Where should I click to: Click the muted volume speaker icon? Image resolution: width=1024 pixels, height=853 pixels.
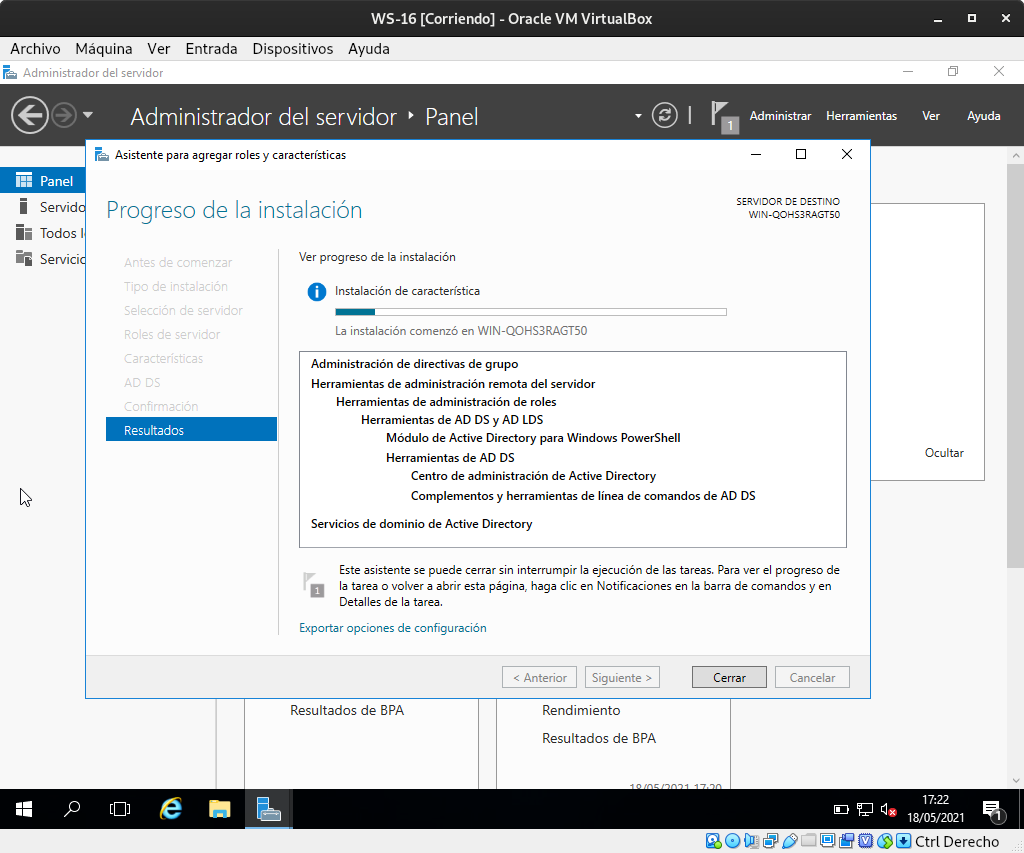click(887, 809)
